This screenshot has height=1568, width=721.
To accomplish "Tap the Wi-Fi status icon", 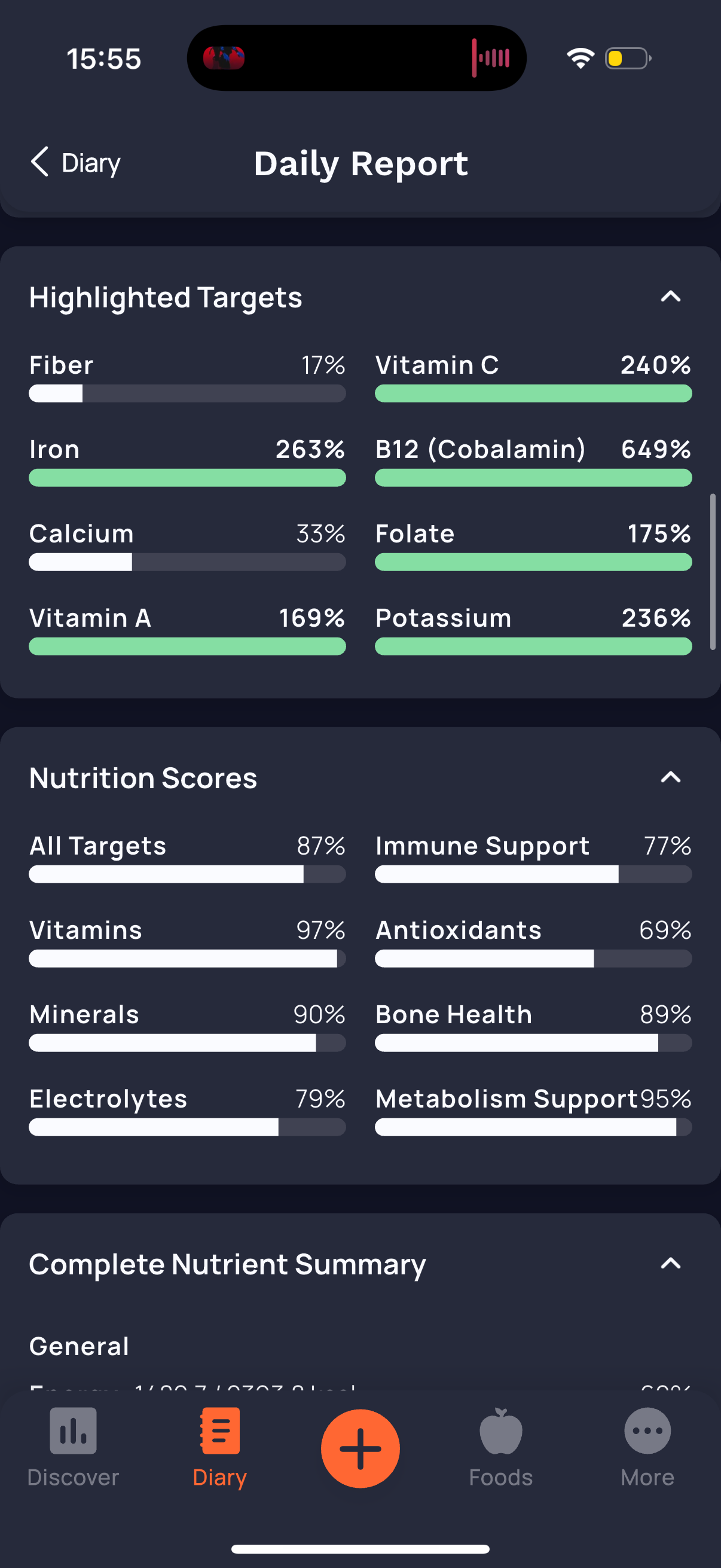I will point(580,58).
